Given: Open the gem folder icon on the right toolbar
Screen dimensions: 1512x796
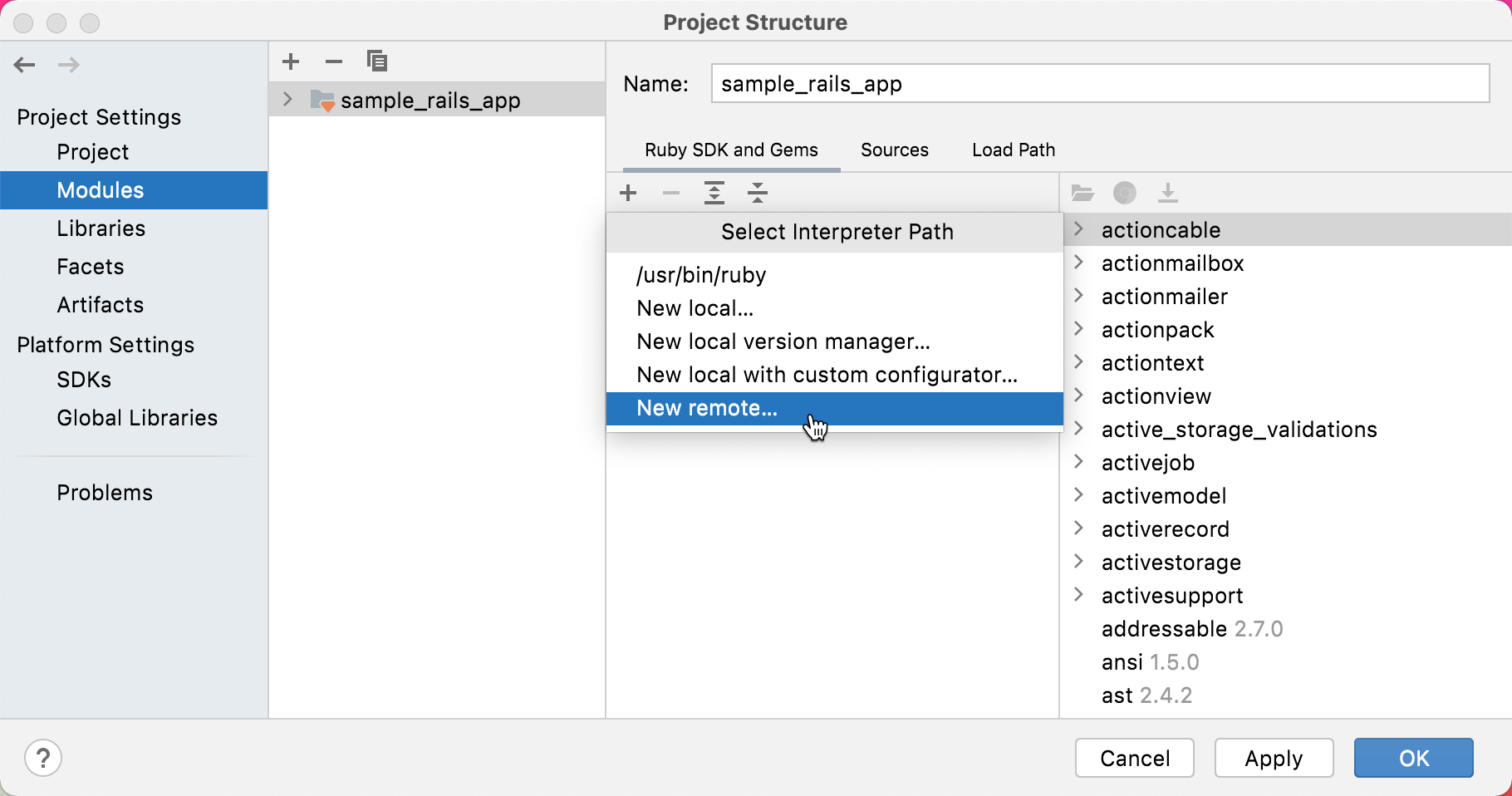Looking at the screenshot, I should click(x=1082, y=193).
